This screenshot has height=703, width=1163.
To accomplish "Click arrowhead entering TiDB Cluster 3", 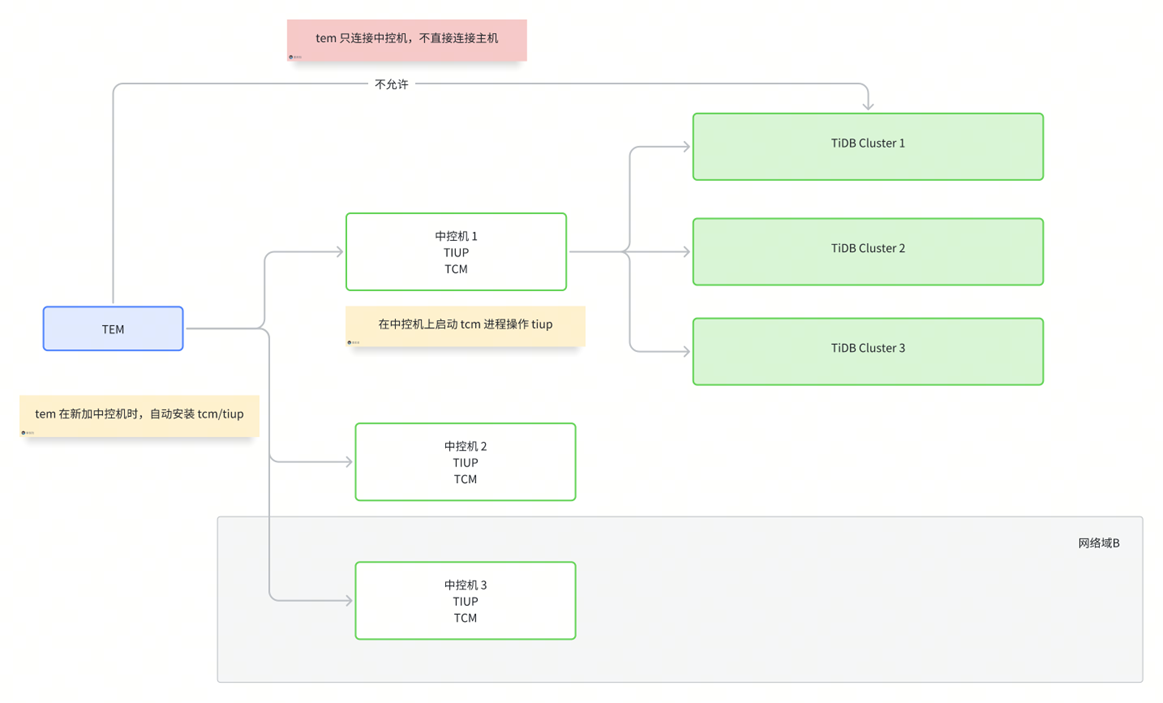I will [685, 352].
